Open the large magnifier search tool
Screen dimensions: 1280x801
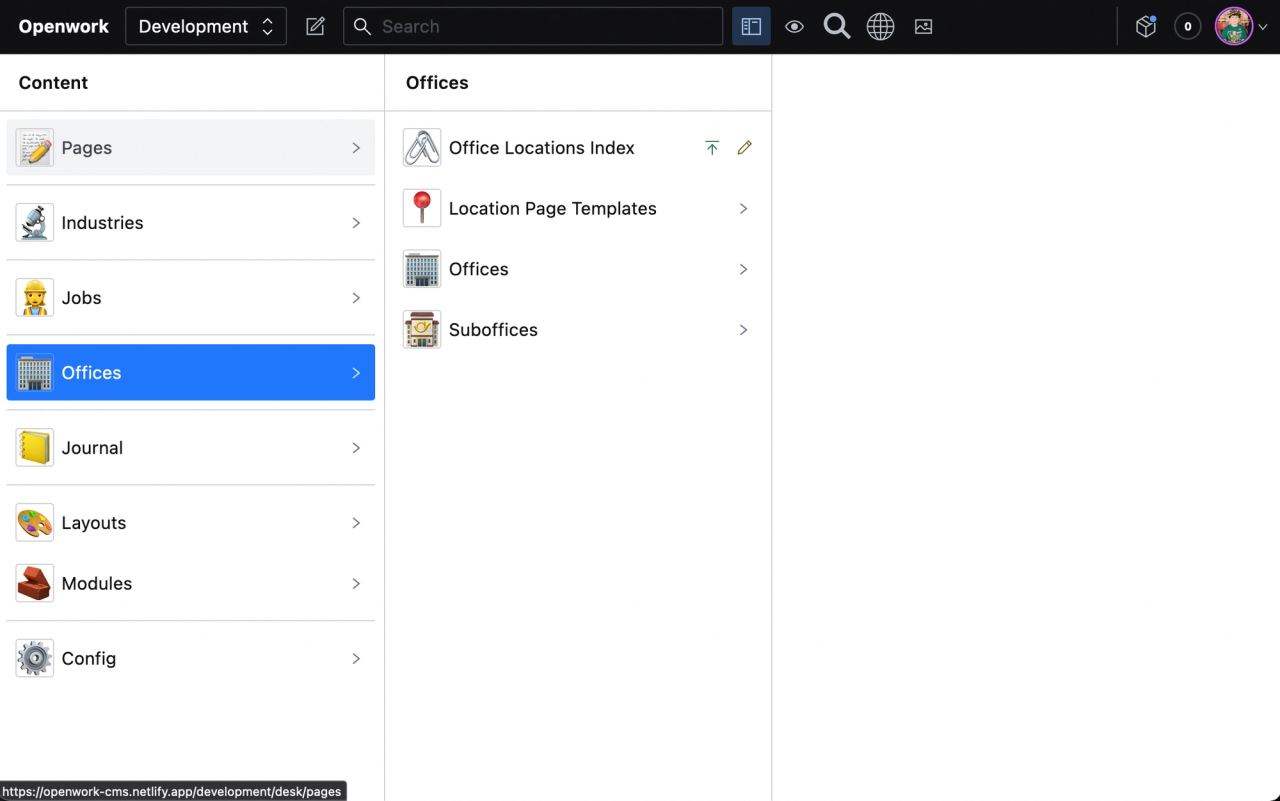pyautogui.click(x=837, y=27)
